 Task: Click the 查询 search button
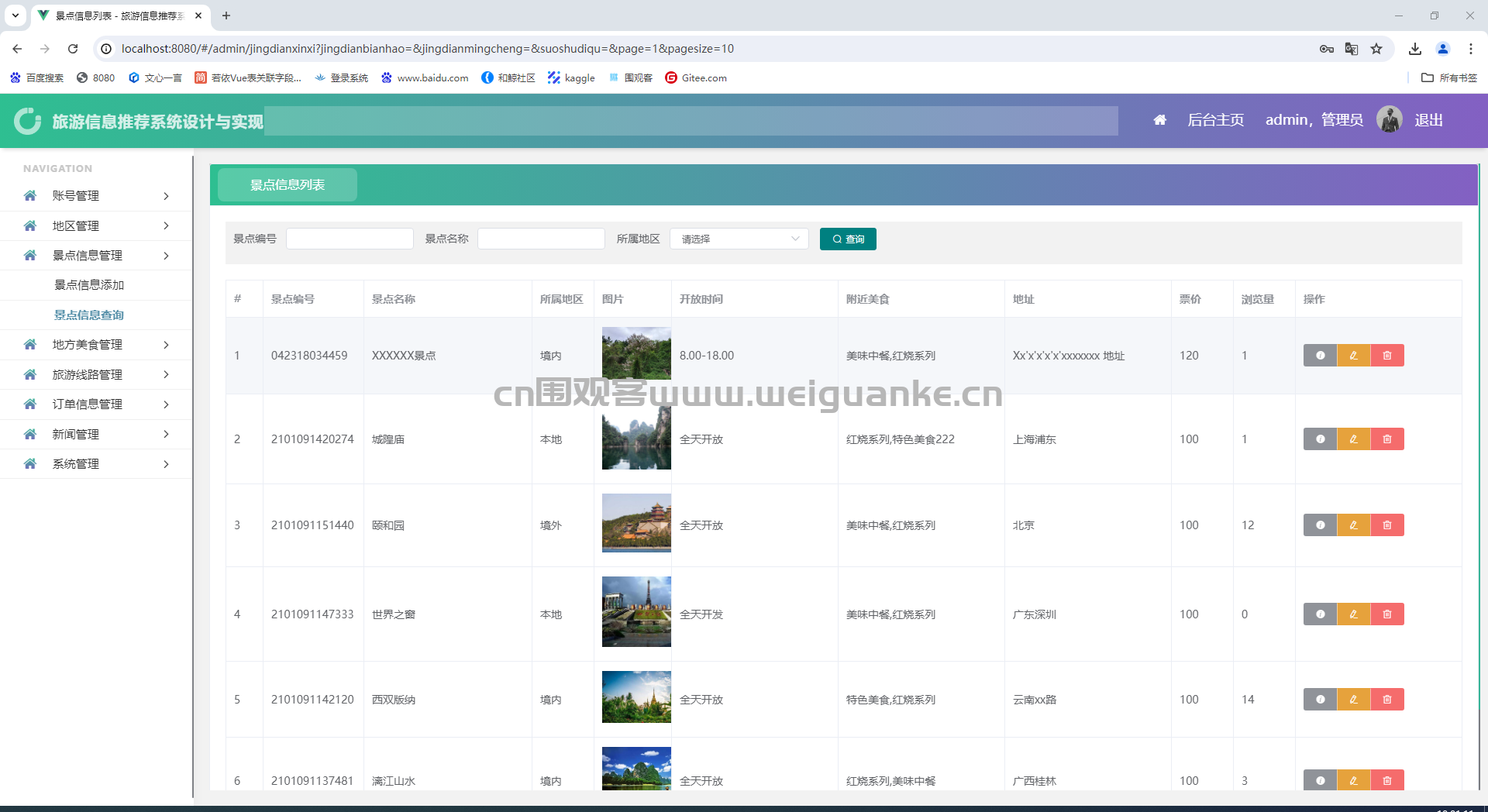point(848,239)
